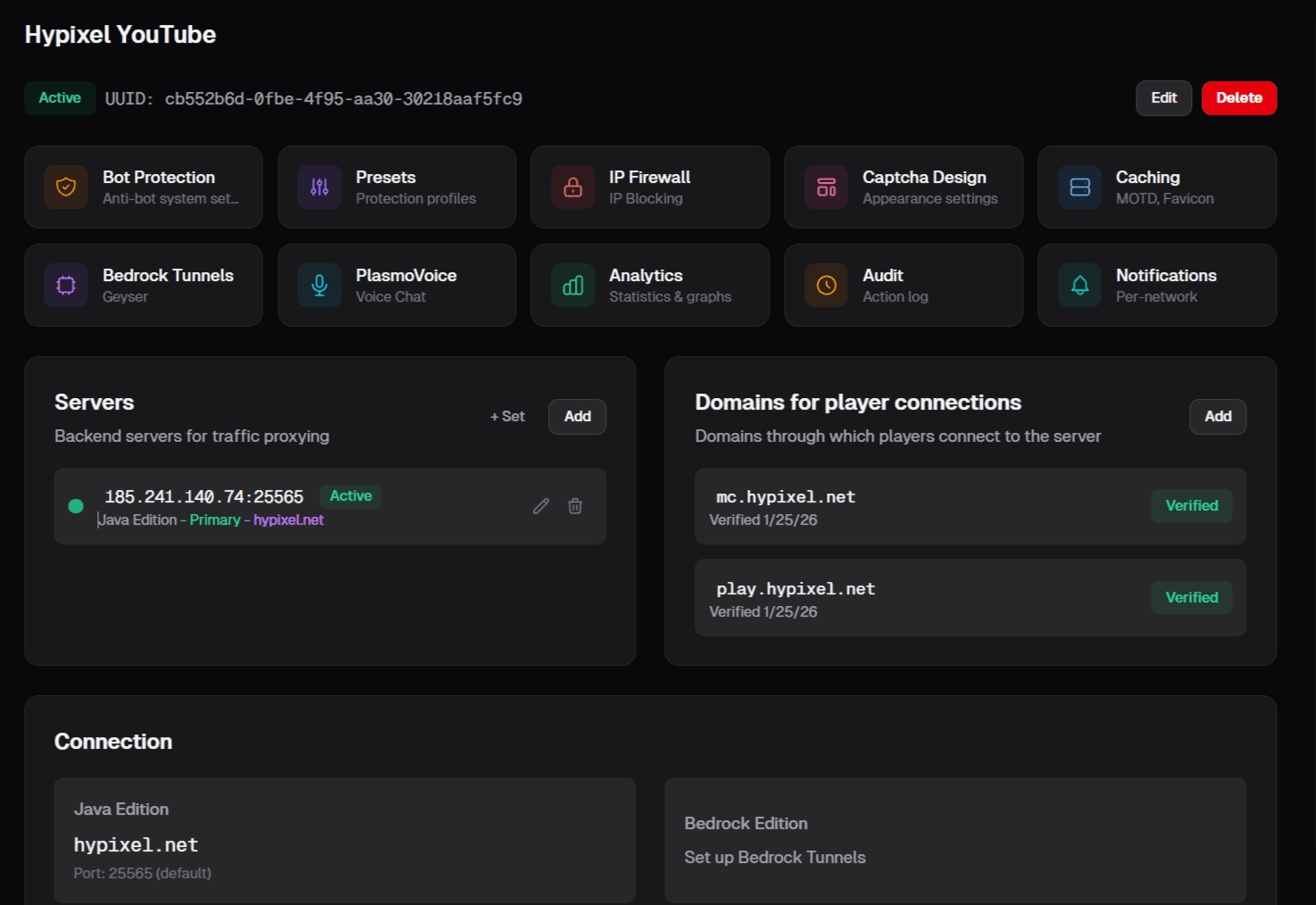Image resolution: width=1316 pixels, height=905 pixels.
Task: Click the Captcha Design layout icon
Action: tap(827, 187)
